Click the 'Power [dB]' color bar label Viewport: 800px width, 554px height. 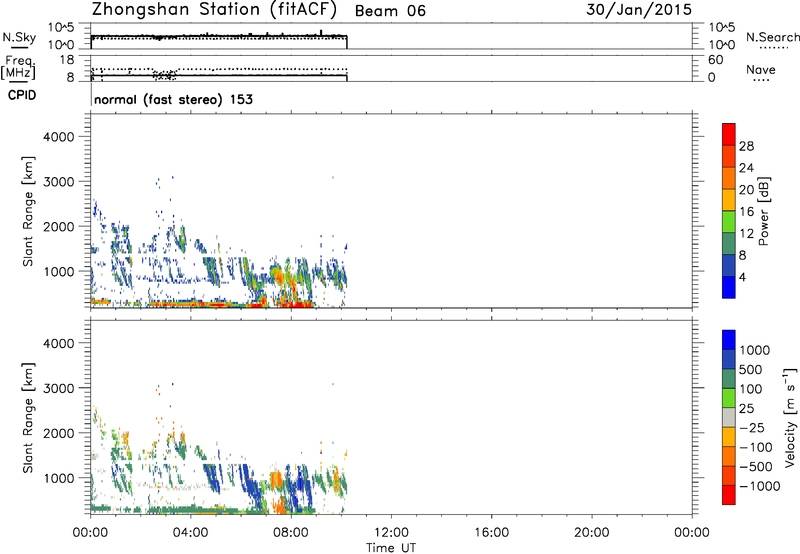tap(763, 211)
